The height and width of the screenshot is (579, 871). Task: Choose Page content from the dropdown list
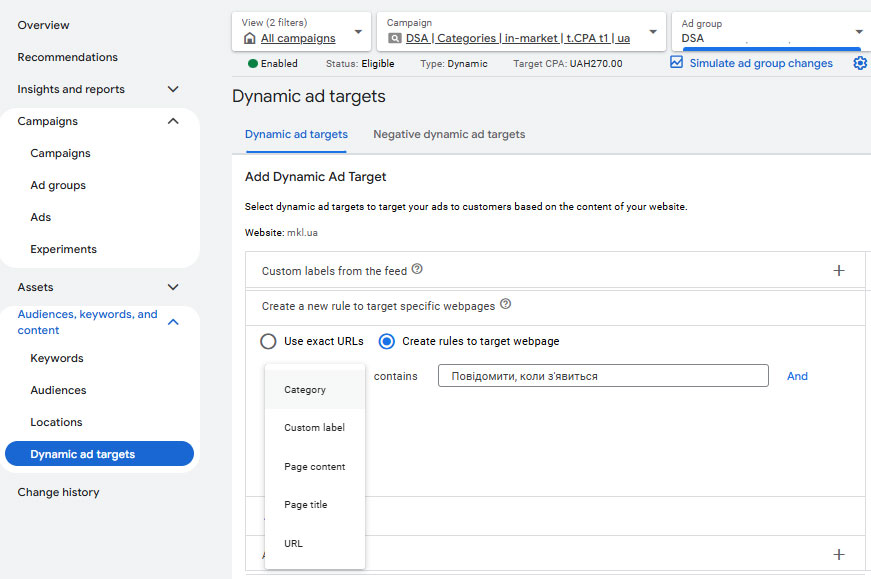(314, 467)
